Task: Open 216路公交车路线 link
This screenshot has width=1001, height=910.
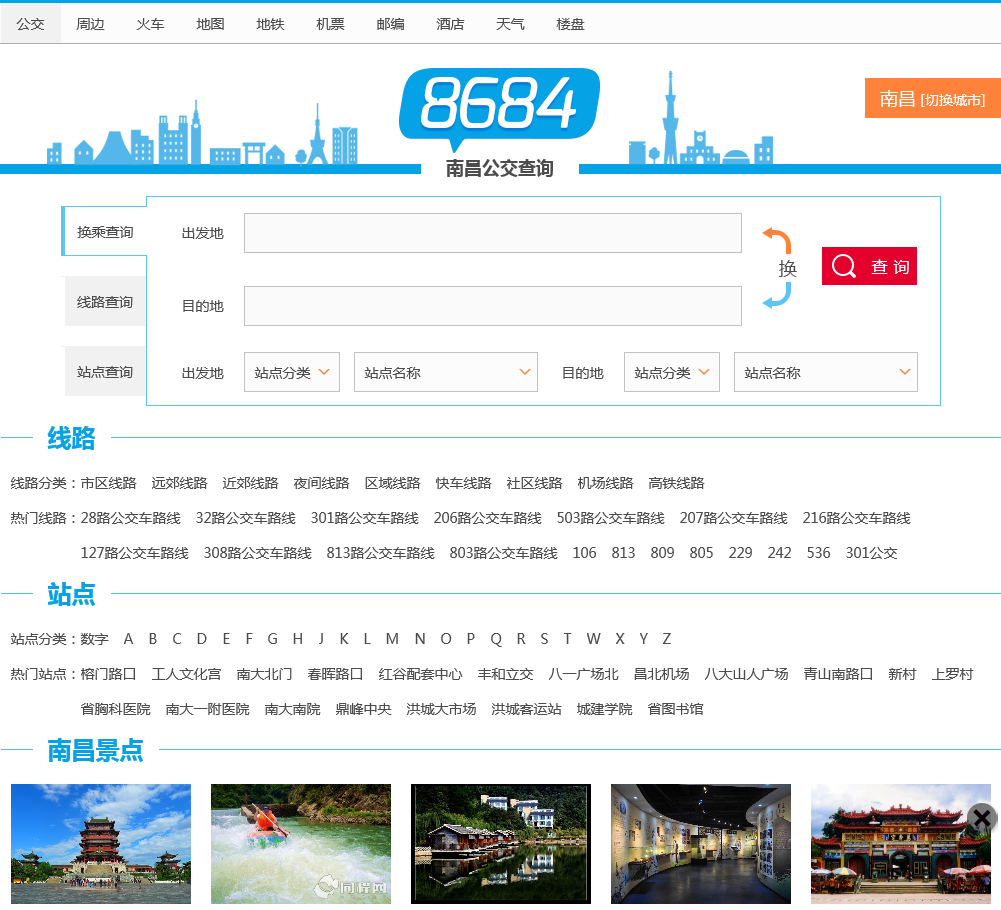Action: [x=857, y=518]
